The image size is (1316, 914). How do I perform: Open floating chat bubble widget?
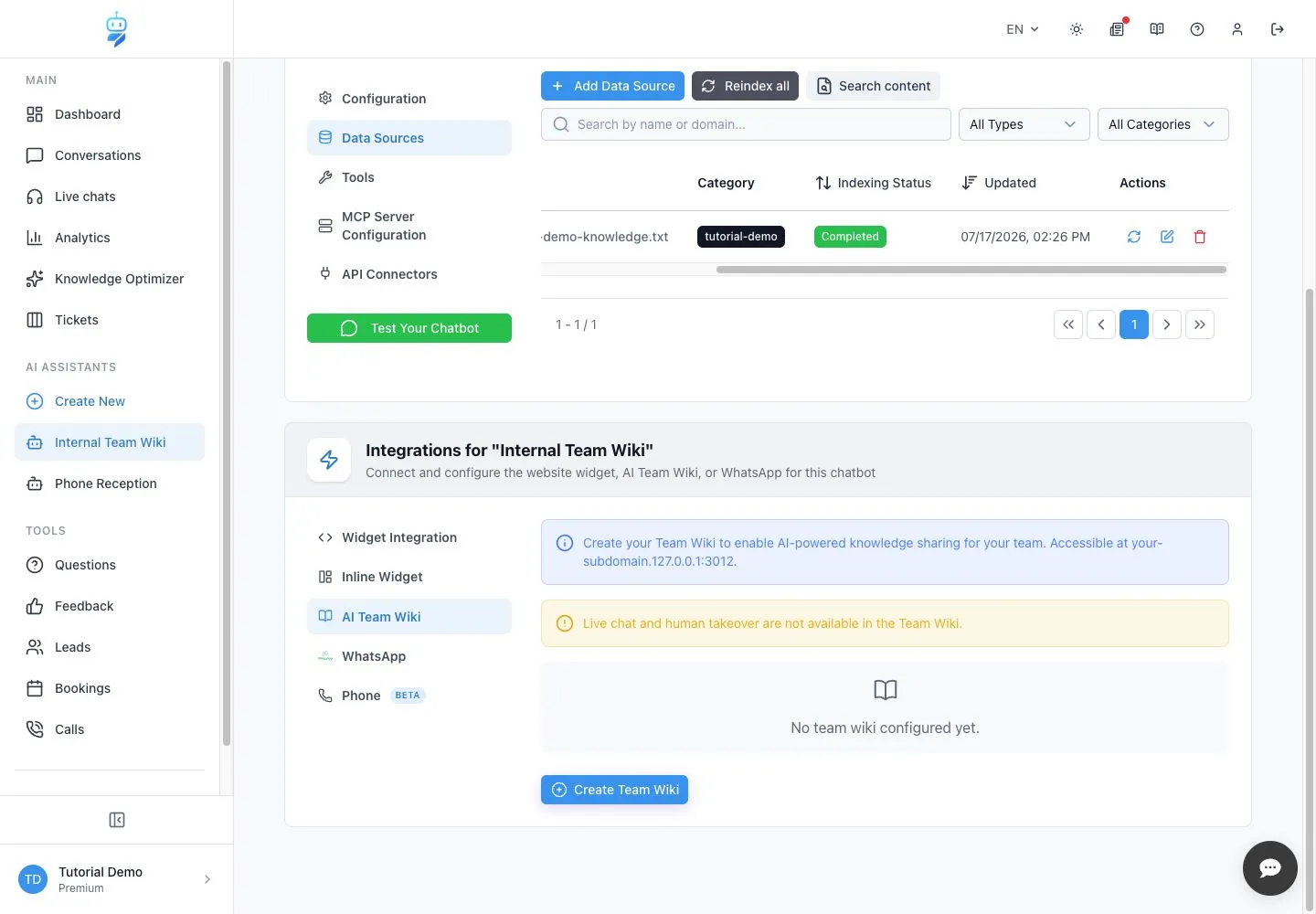[1270, 868]
